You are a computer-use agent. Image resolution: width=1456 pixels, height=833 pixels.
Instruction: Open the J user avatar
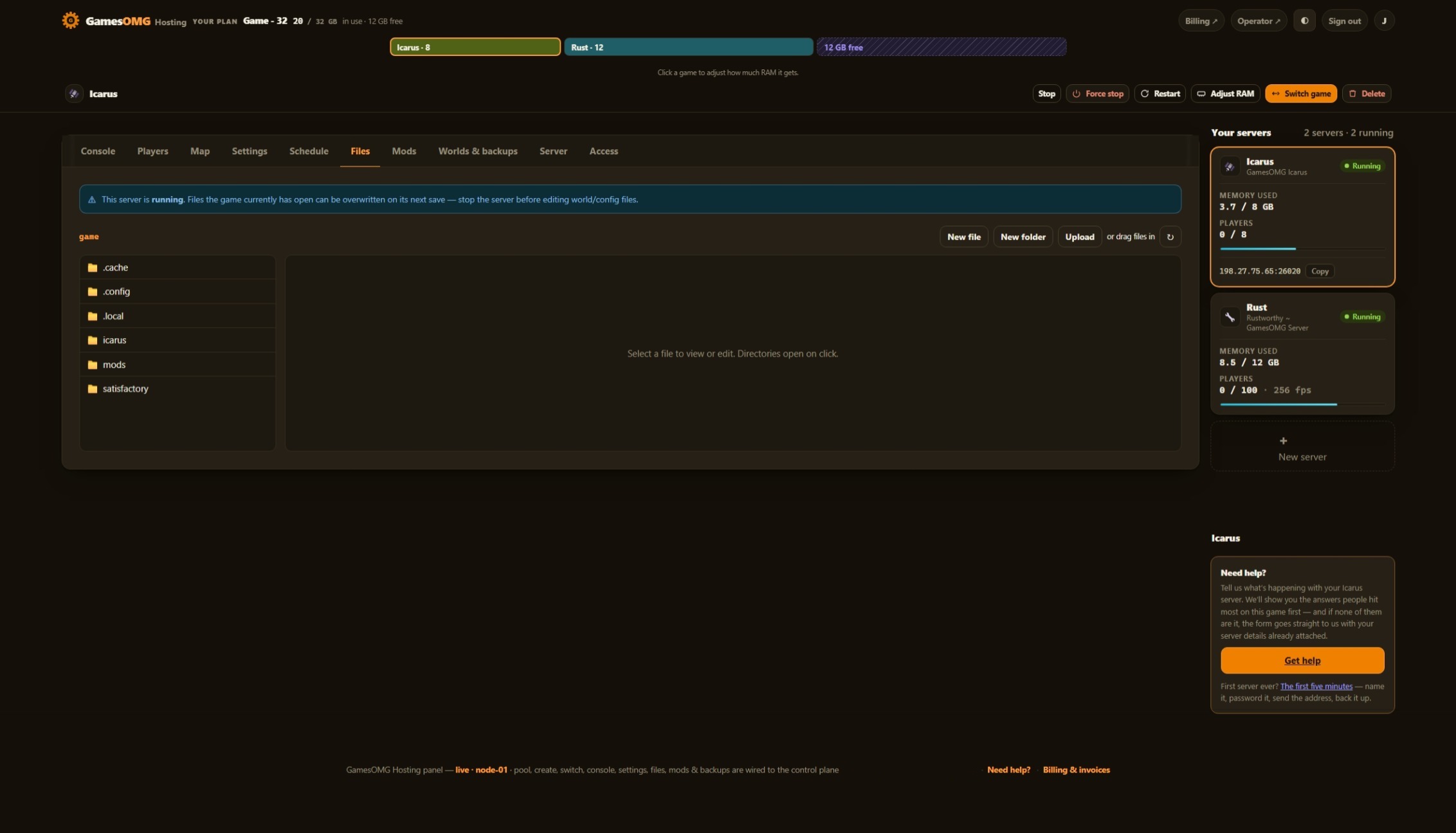point(1384,21)
